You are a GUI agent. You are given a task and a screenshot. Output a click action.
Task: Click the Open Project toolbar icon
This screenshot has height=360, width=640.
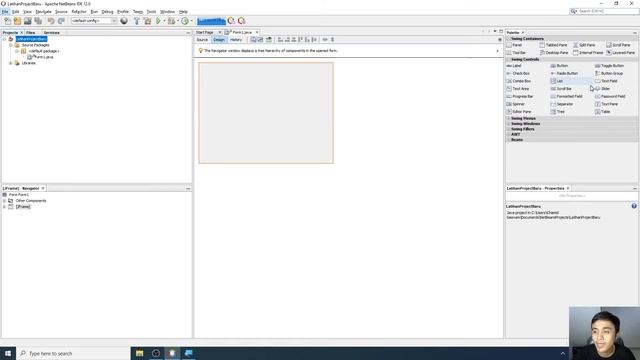pos(27,21)
